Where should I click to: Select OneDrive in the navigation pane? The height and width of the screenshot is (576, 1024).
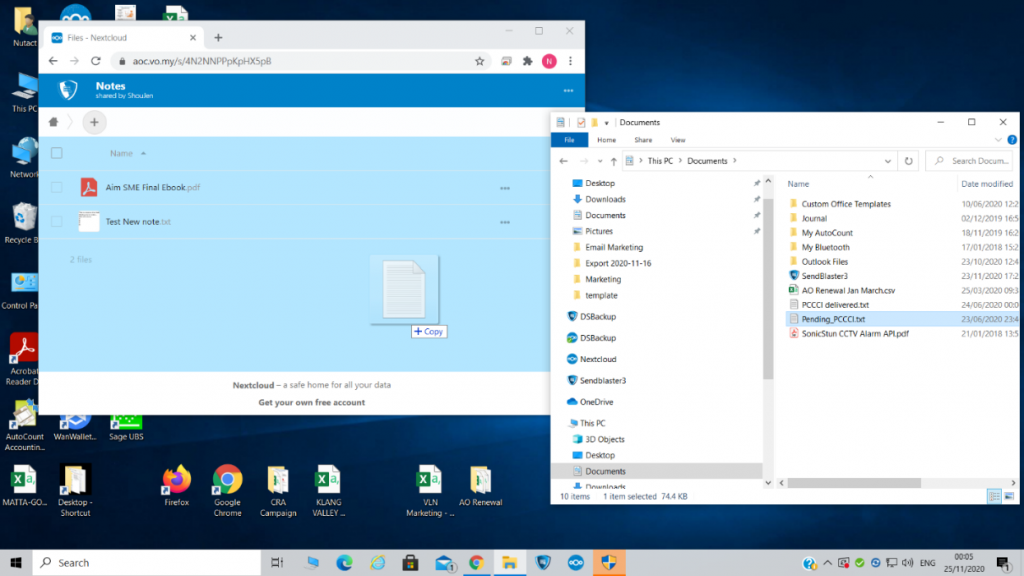pos(596,402)
